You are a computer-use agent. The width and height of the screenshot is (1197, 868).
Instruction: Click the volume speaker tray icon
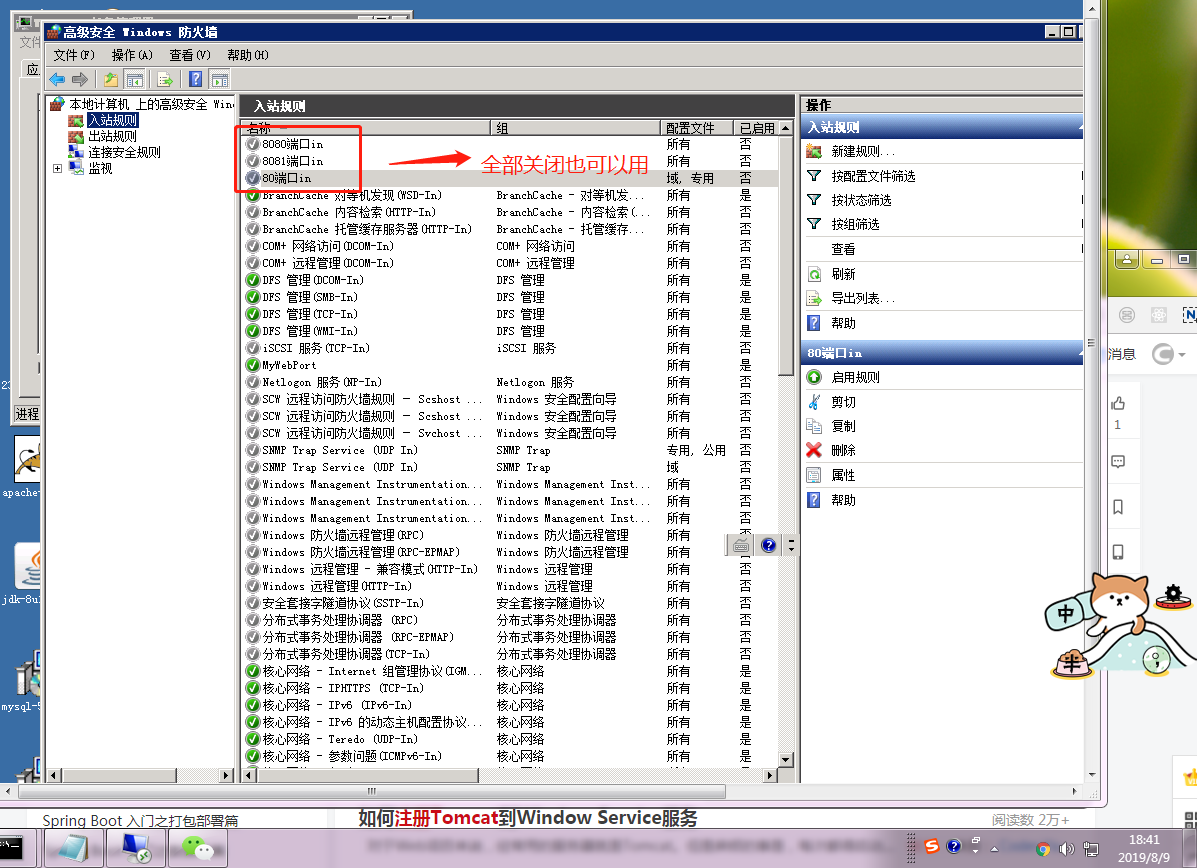click(x=1066, y=849)
